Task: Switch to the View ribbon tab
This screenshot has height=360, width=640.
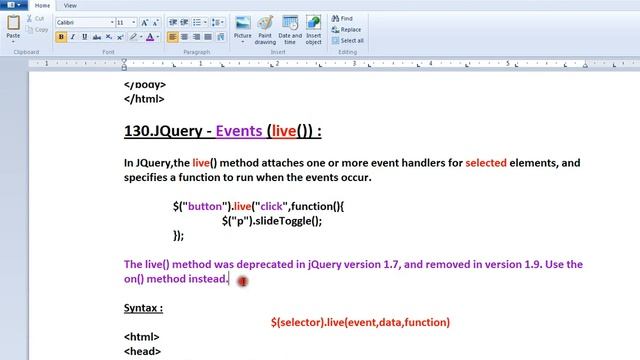Action: click(70, 5)
